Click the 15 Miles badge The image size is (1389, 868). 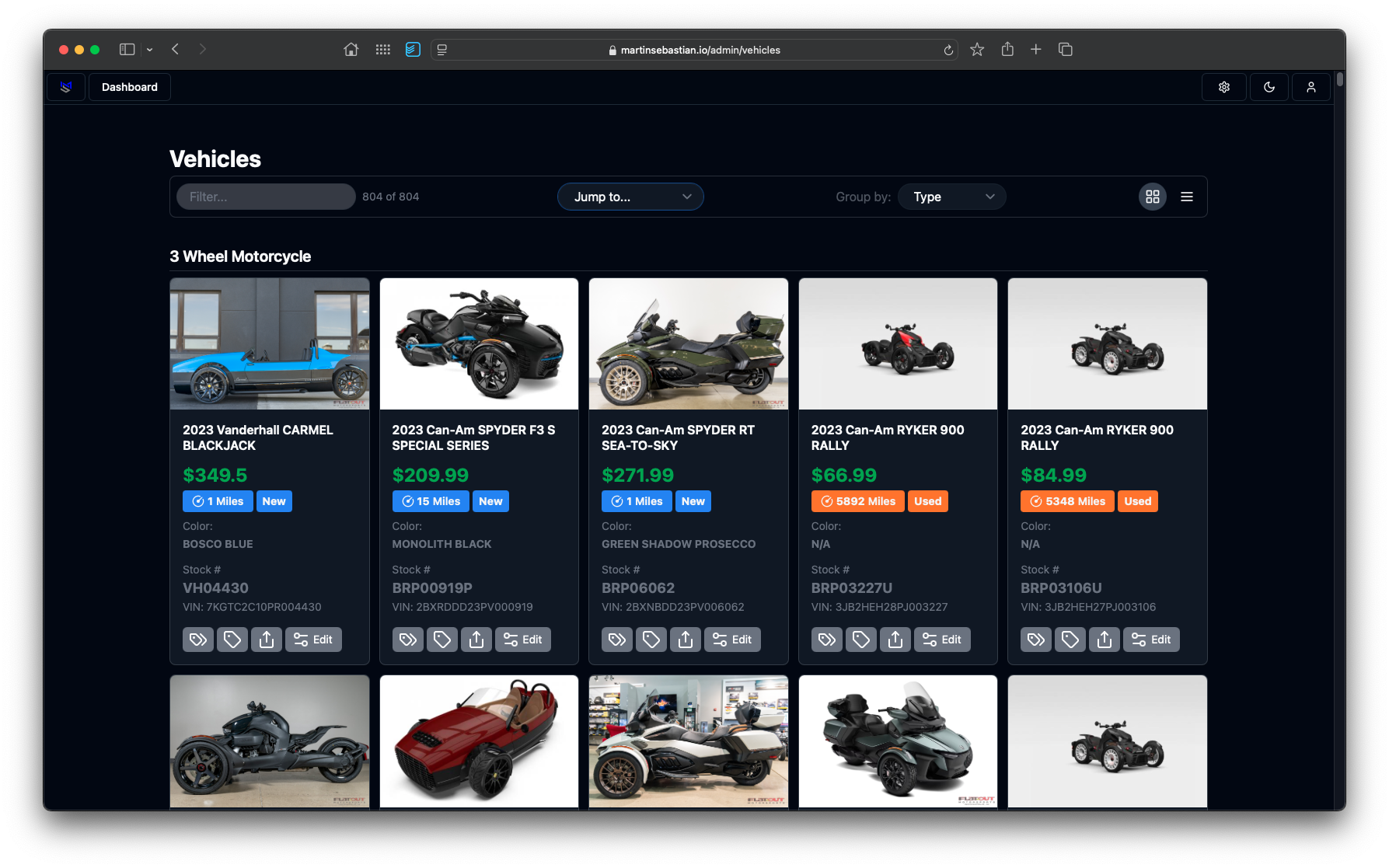431,501
